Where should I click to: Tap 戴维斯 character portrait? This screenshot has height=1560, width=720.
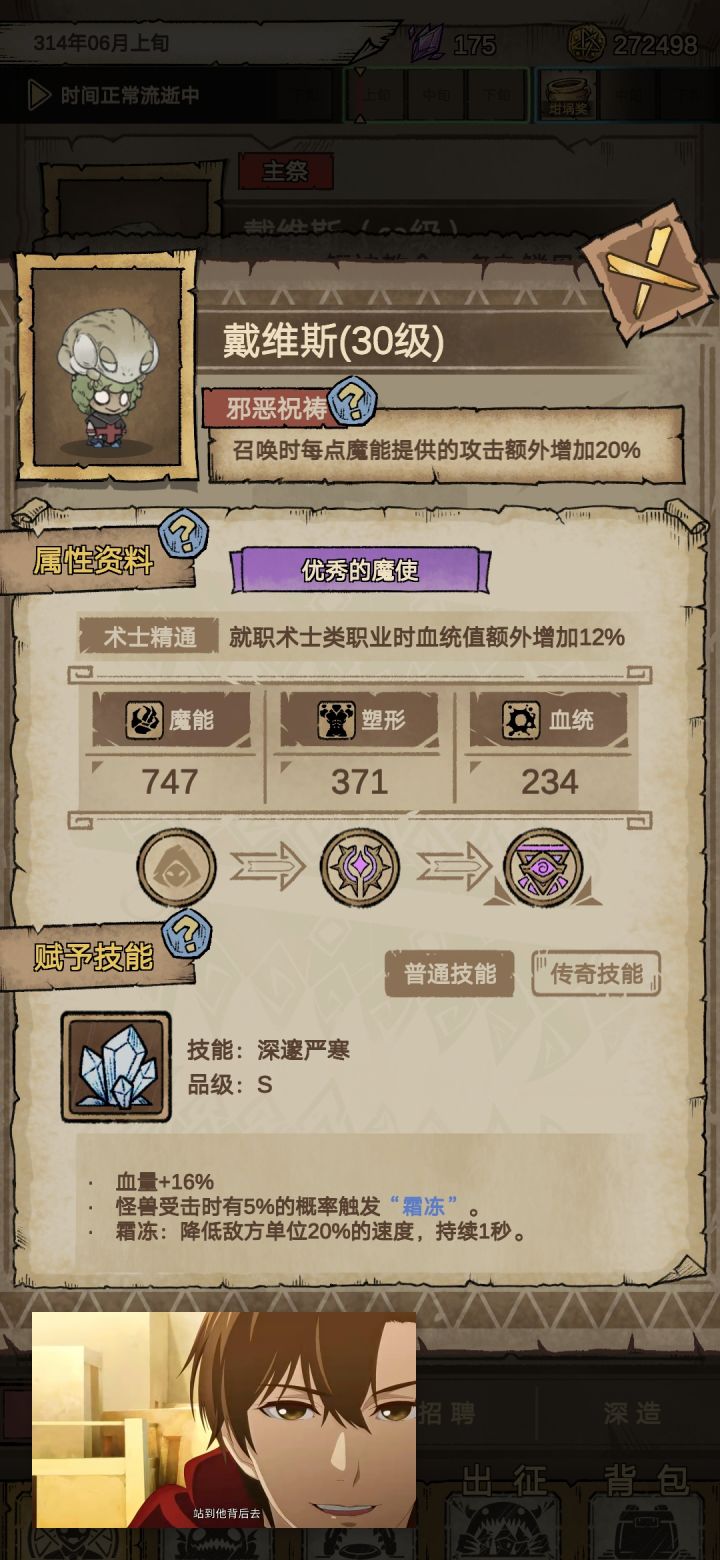pyautogui.click(x=106, y=367)
